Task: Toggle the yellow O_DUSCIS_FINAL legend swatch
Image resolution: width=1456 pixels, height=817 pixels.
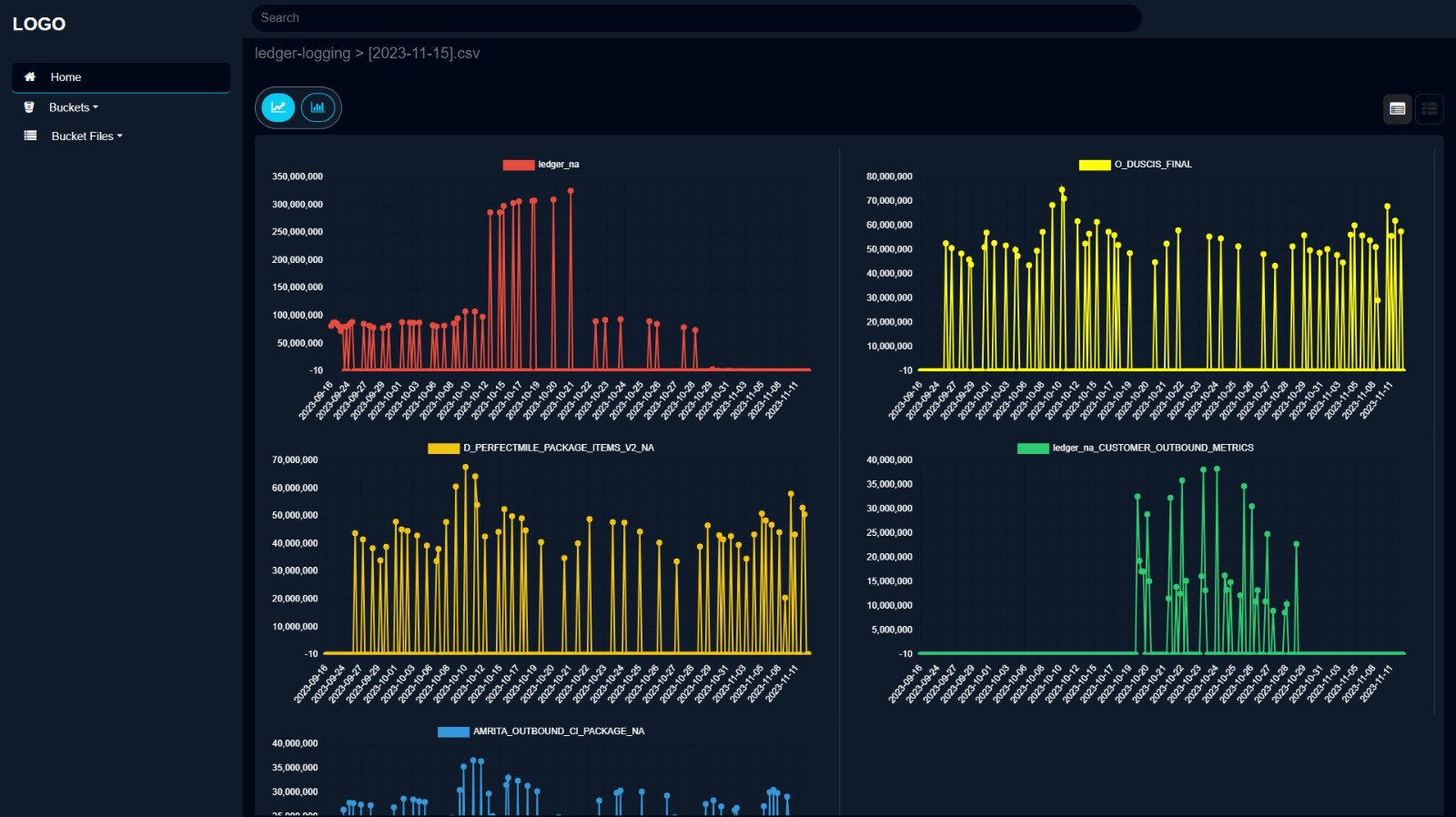Action: 1095,165
